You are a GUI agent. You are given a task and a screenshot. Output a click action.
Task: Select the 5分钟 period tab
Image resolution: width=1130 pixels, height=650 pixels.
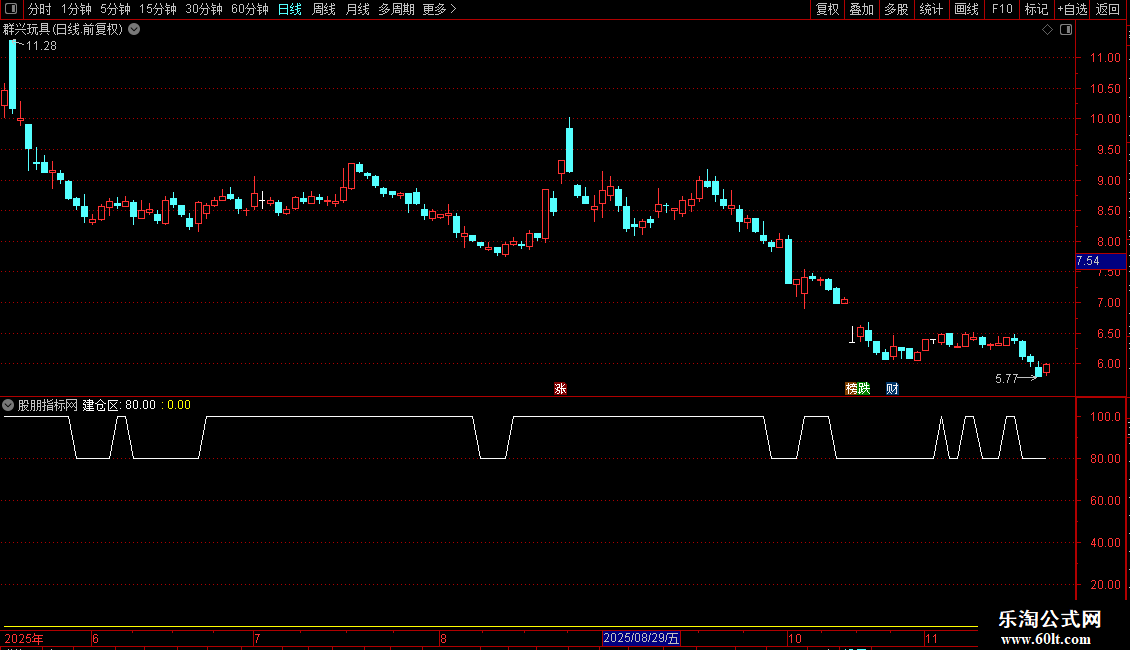coord(115,9)
